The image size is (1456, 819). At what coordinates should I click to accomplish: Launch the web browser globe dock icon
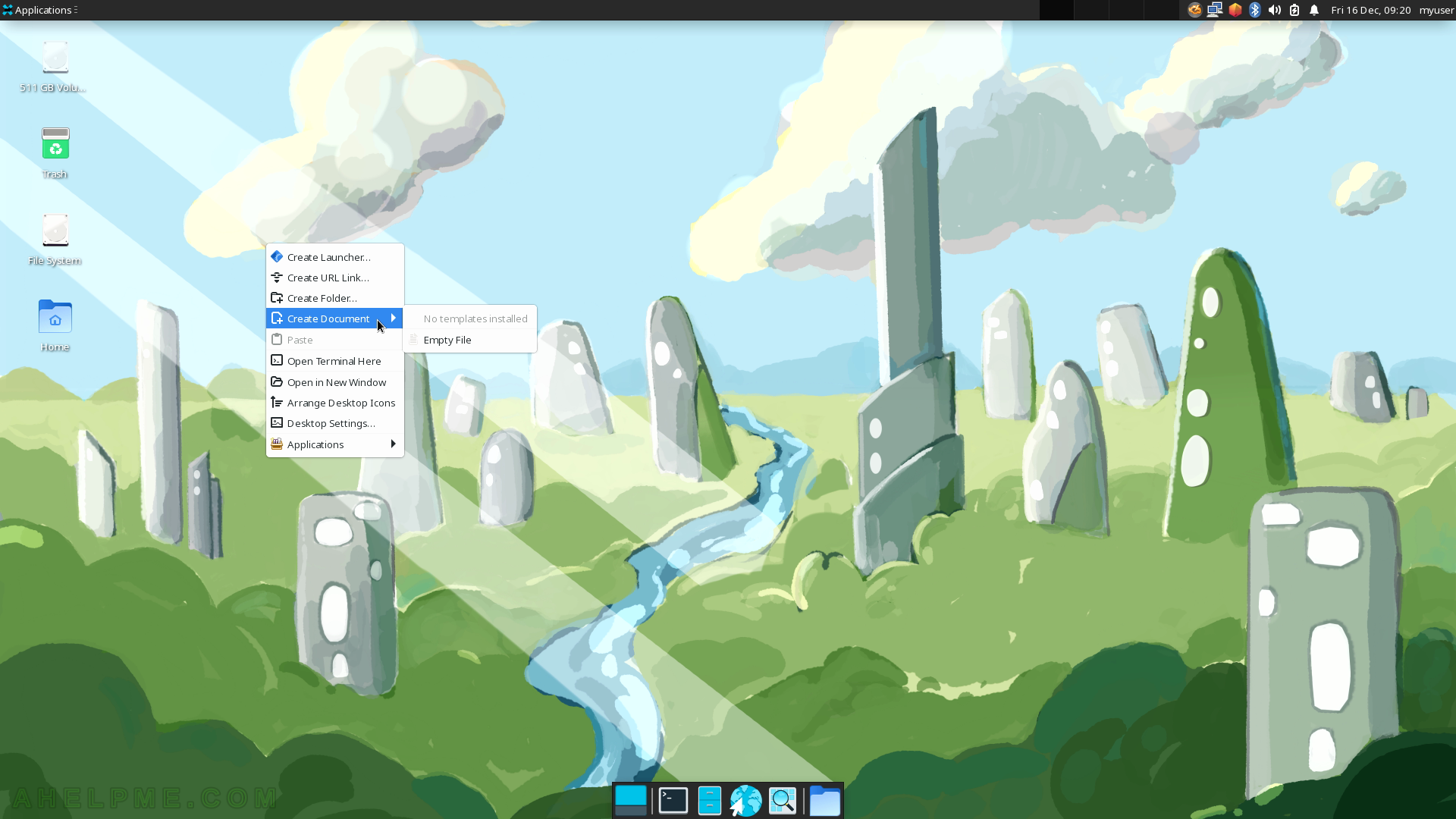click(745, 801)
